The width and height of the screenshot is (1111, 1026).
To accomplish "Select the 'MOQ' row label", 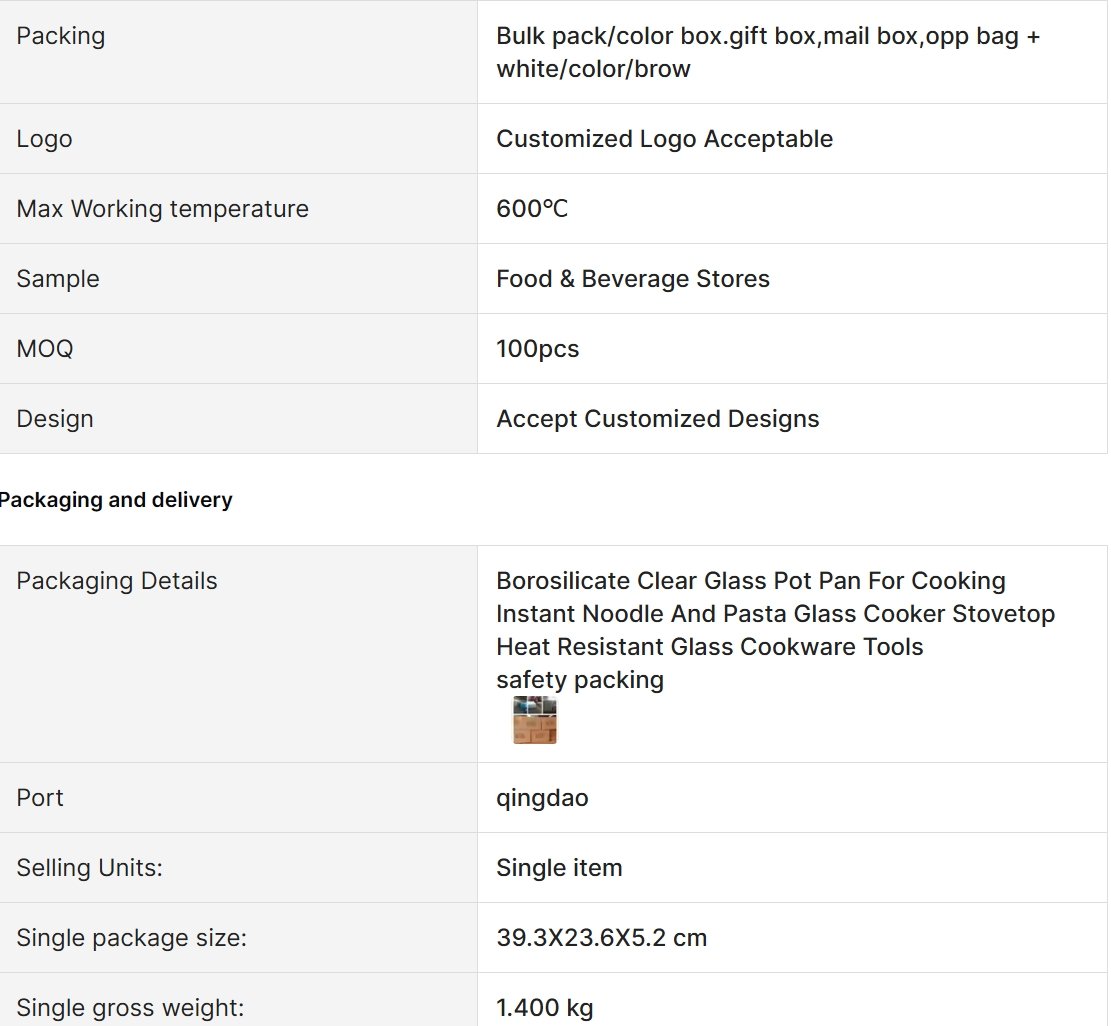I will tap(45, 349).
